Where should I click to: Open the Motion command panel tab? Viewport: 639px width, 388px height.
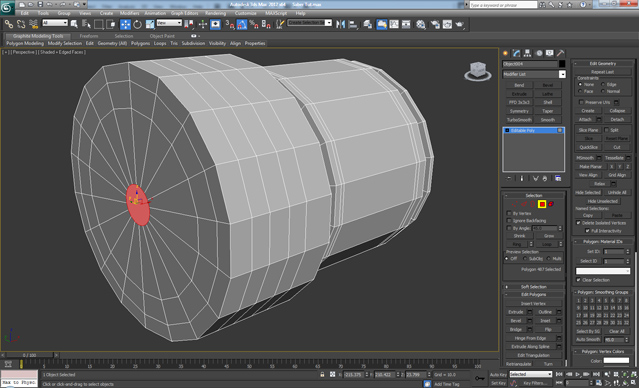coord(539,53)
